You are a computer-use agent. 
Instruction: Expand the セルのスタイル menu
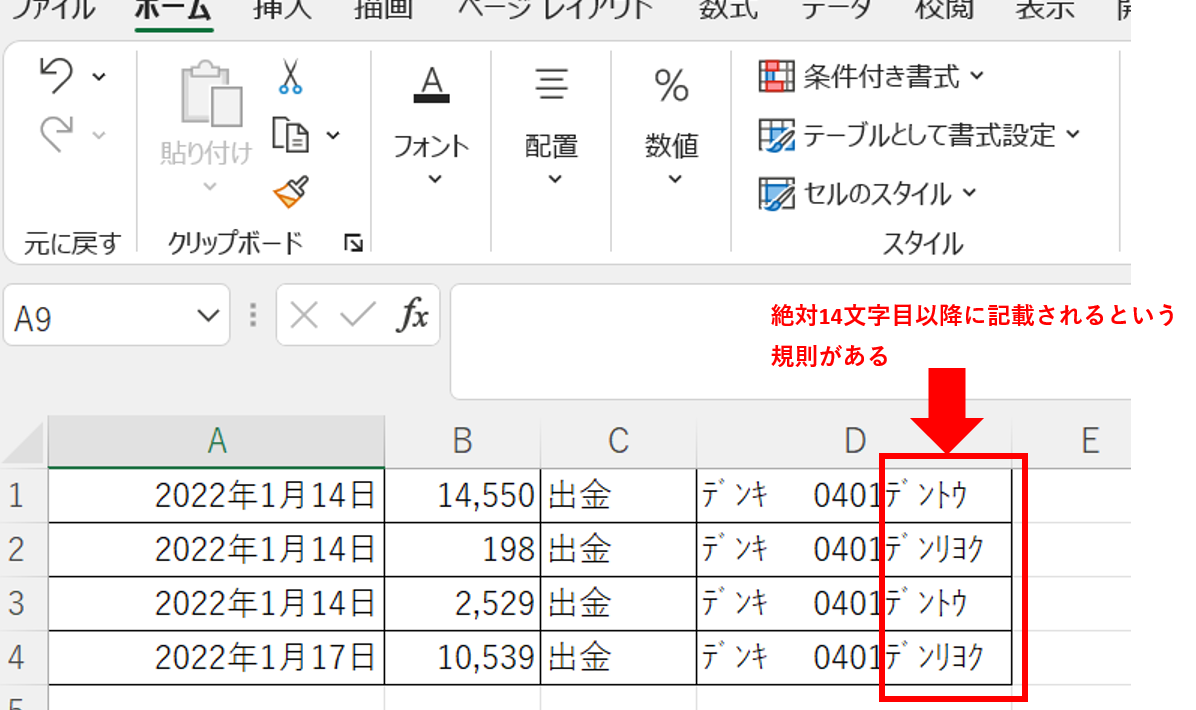(868, 193)
